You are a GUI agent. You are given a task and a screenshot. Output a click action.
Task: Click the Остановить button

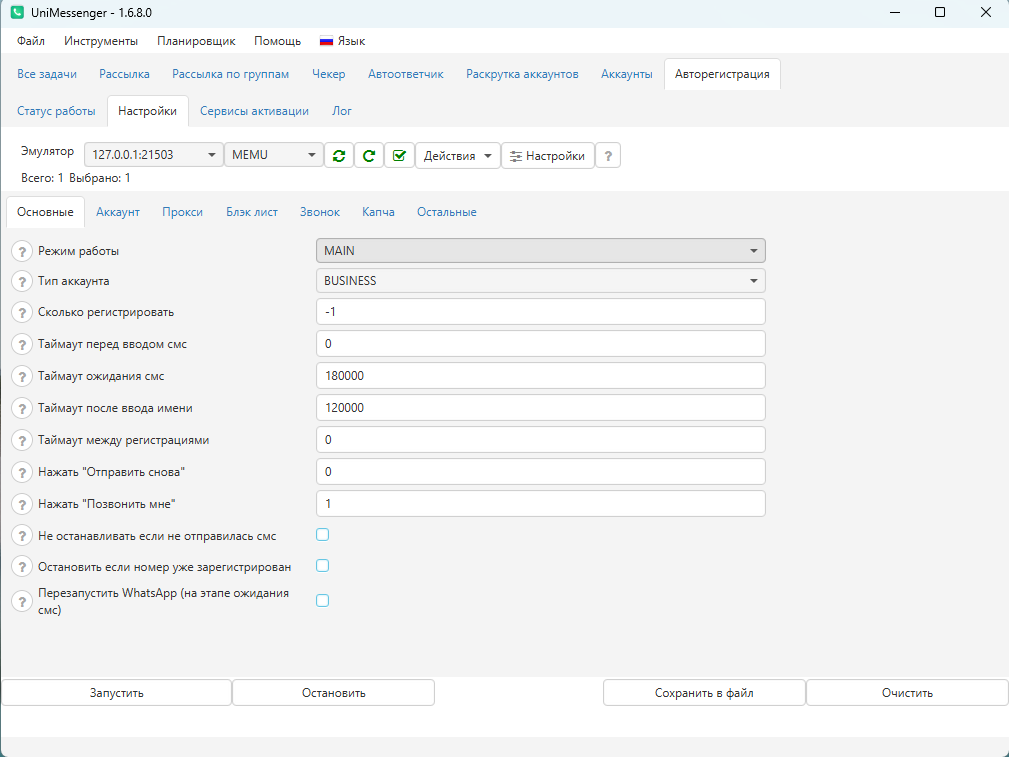pyautogui.click(x=333, y=693)
